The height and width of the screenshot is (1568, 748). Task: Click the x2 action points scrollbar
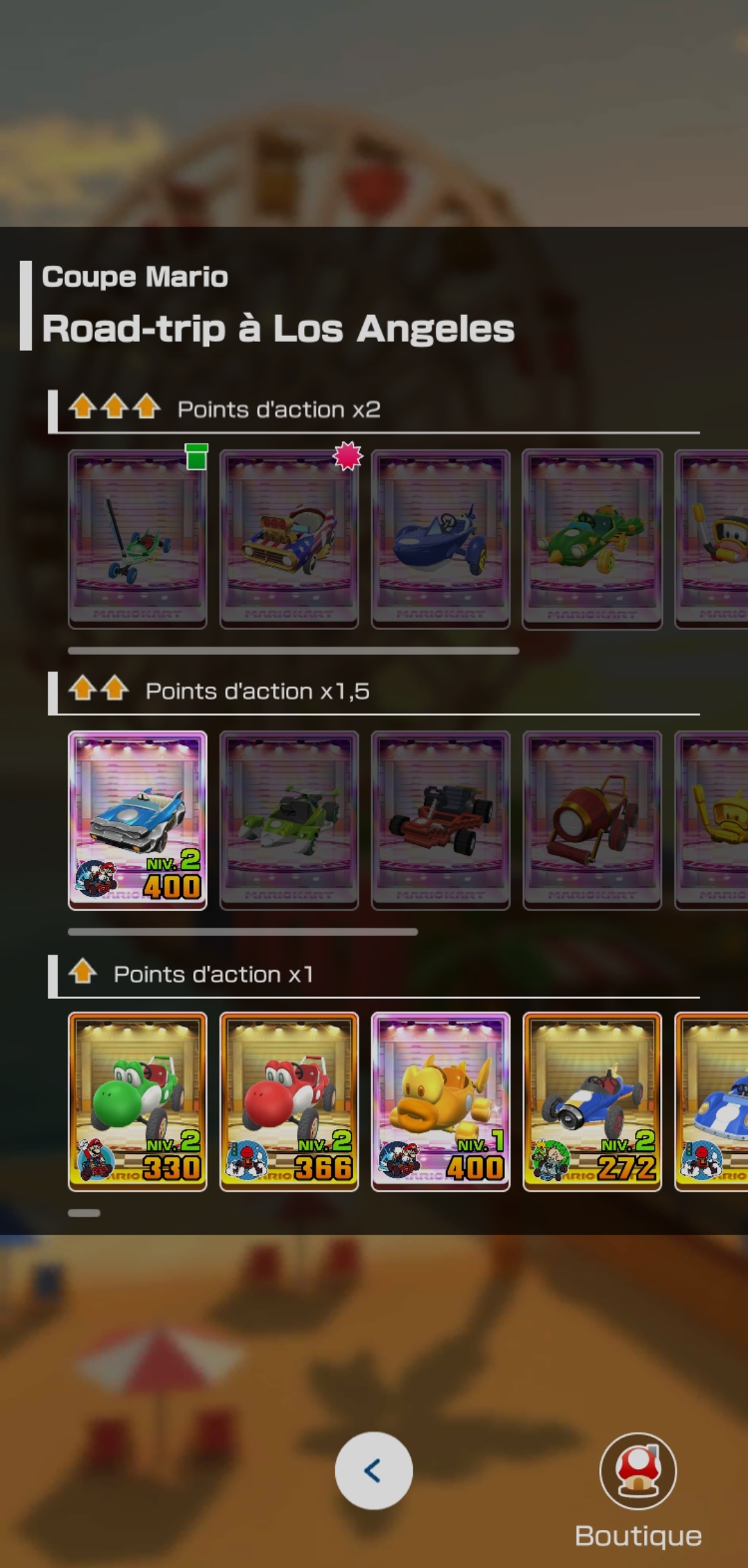click(294, 651)
